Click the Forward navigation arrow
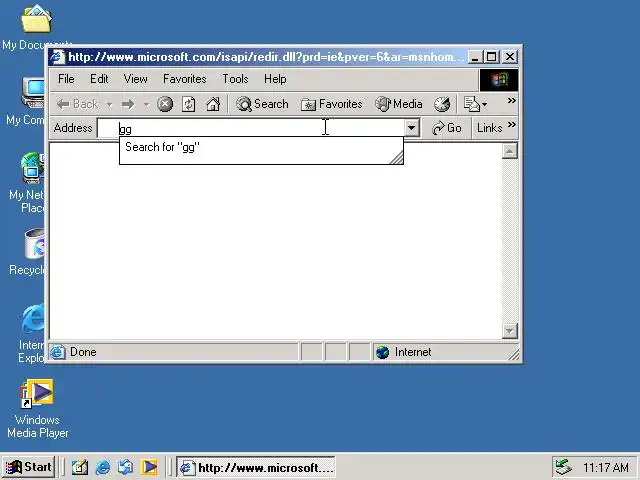This screenshot has height=480, width=640. (x=128, y=104)
